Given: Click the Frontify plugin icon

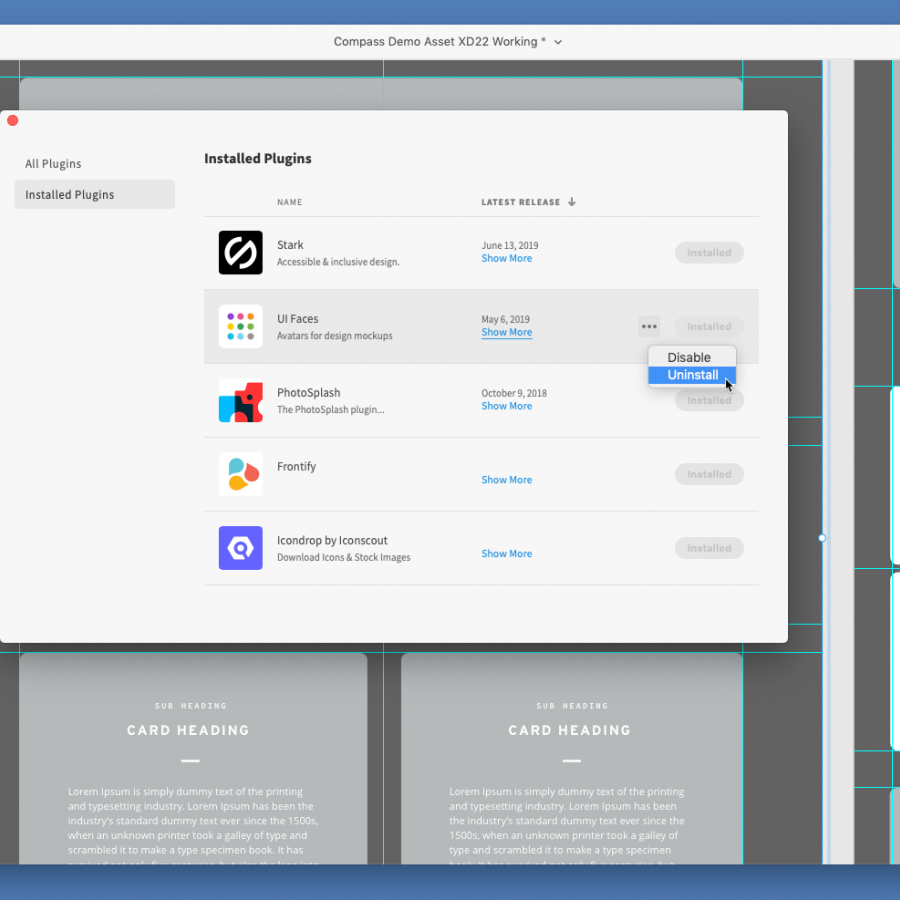Looking at the screenshot, I should coord(240,474).
